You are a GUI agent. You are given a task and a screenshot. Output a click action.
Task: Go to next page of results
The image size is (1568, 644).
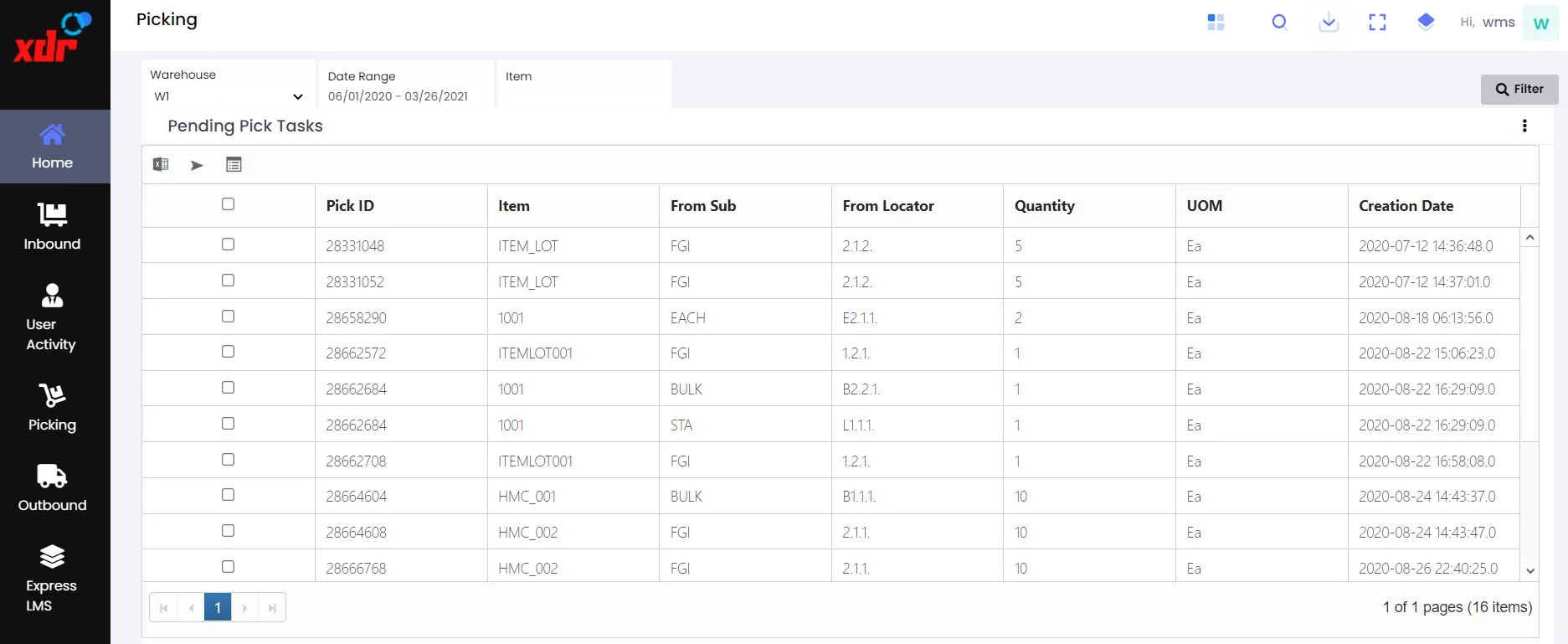(244, 607)
